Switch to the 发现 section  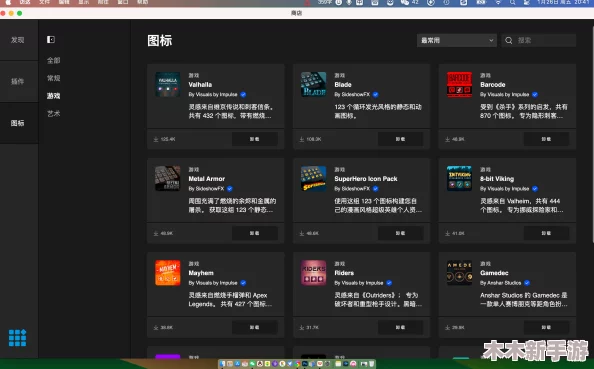17,40
